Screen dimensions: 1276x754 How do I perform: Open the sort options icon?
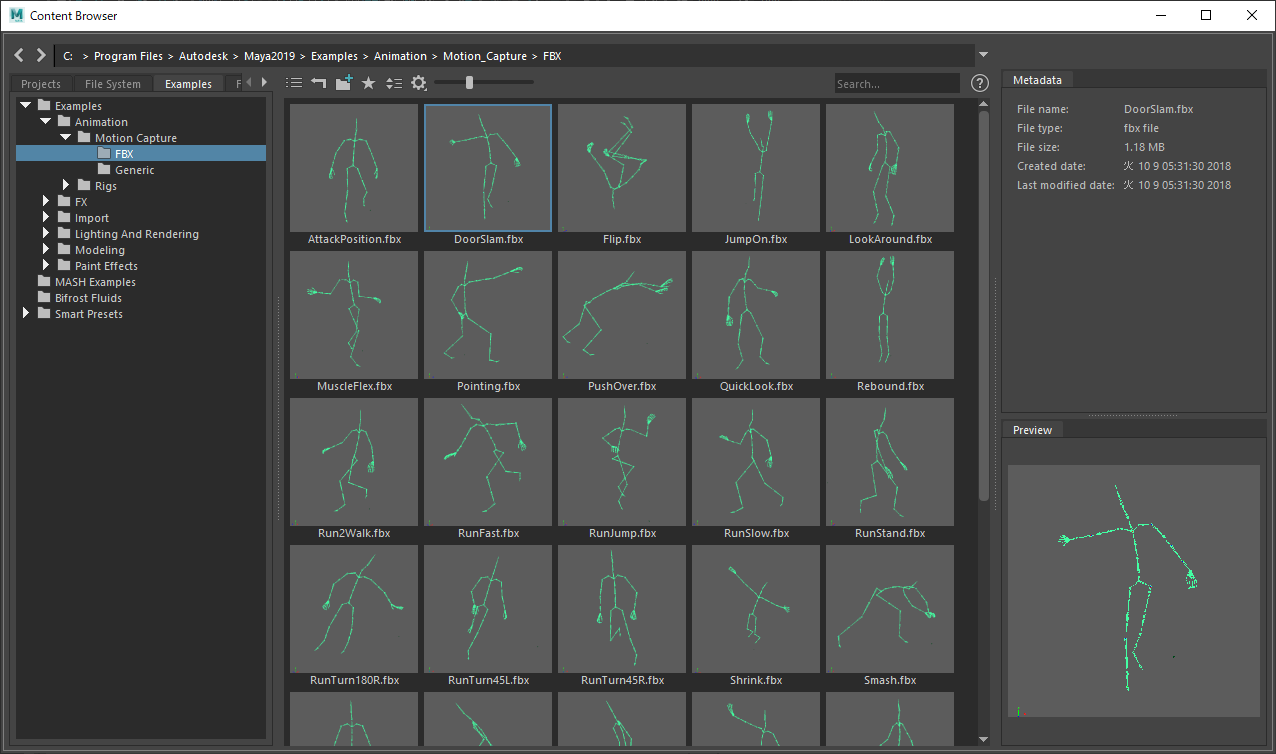(x=394, y=83)
